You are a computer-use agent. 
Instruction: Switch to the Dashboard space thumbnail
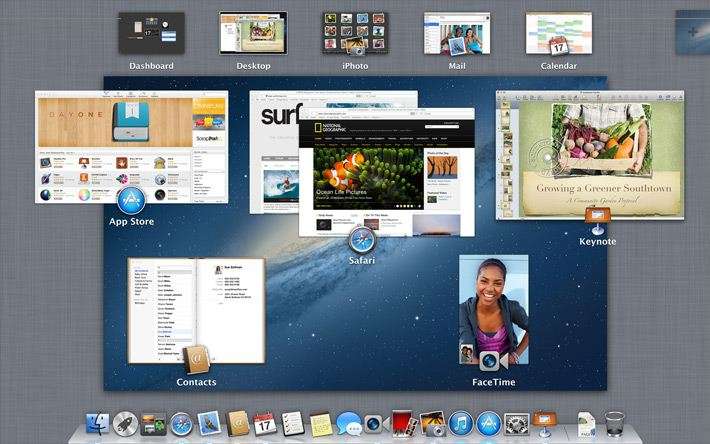[x=151, y=33]
